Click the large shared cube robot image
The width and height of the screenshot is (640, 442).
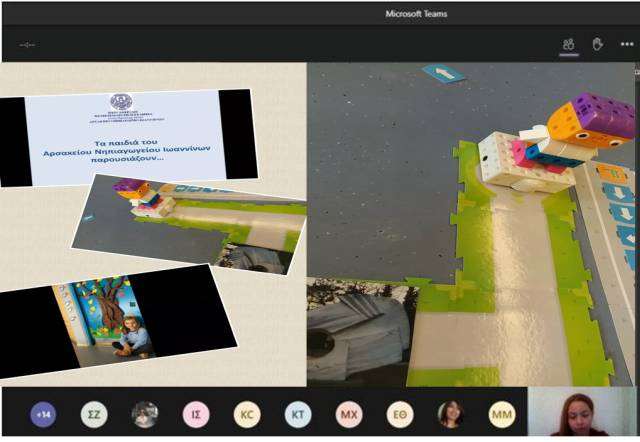(470, 225)
